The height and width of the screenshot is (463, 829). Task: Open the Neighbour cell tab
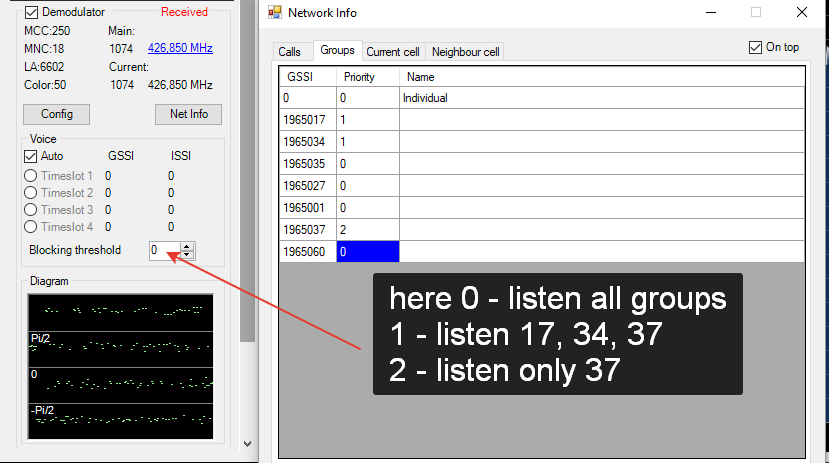click(465, 52)
